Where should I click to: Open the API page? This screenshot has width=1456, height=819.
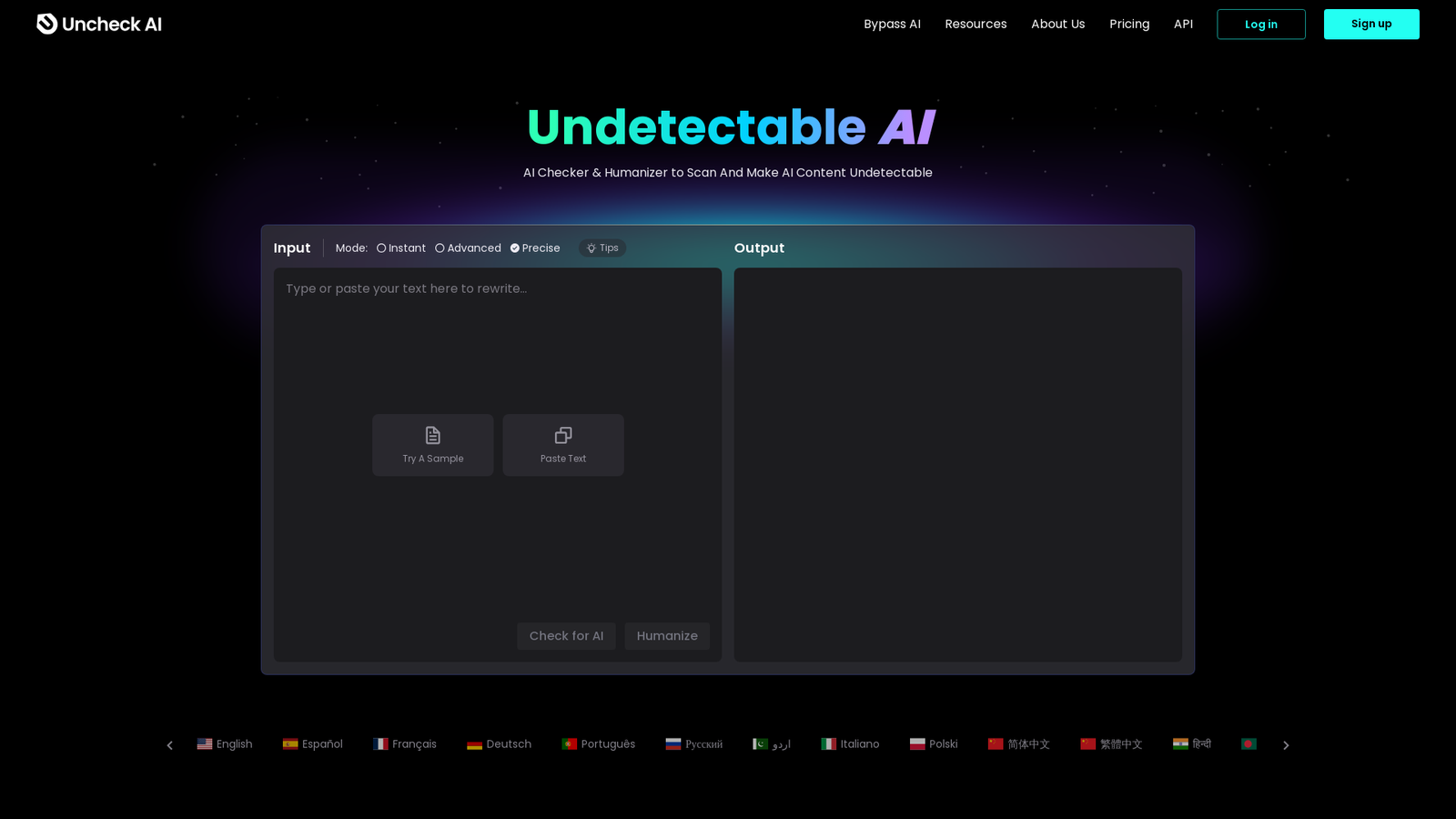coord(1183,24)
